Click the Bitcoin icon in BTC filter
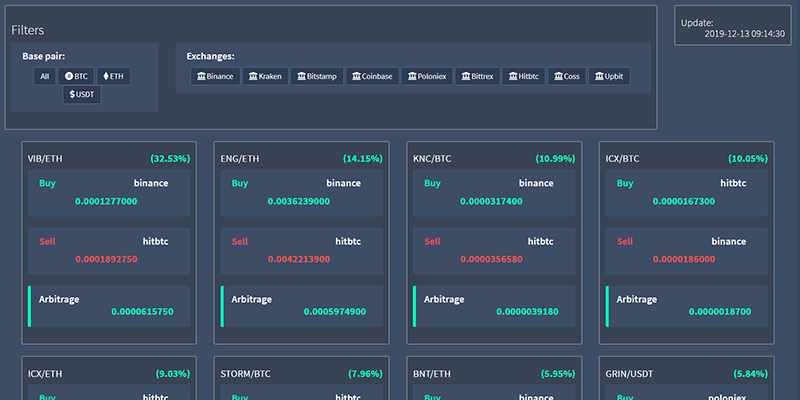 (x=68, y=77)
